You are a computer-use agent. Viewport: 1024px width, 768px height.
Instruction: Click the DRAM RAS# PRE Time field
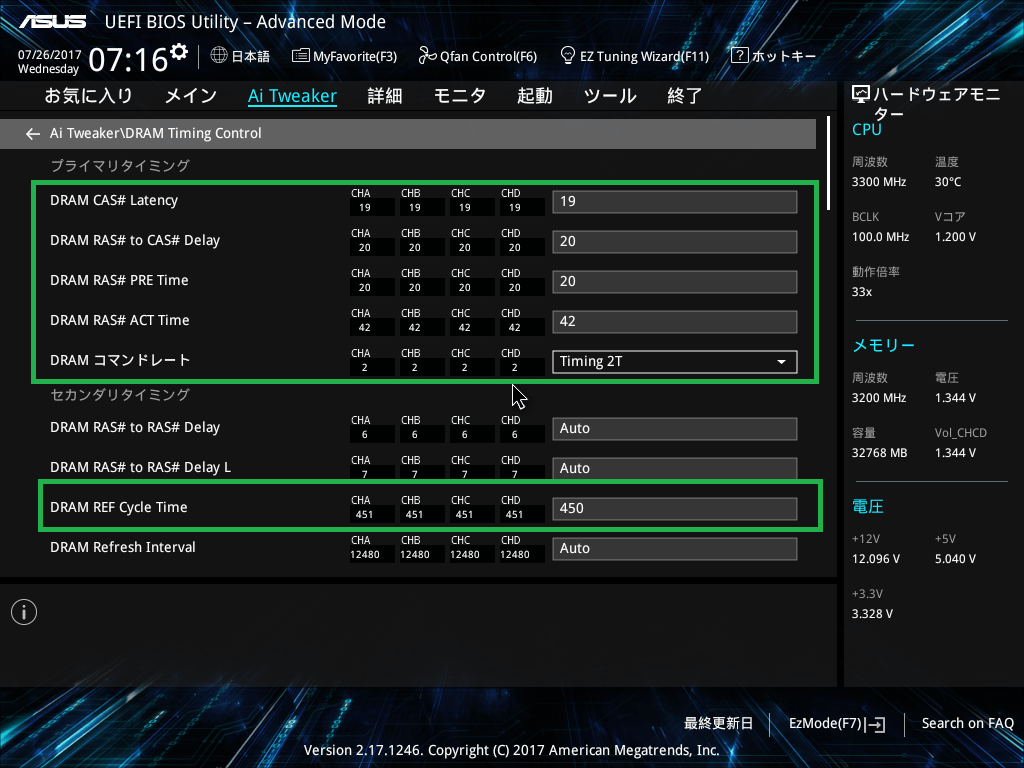[x=675, y=281]
